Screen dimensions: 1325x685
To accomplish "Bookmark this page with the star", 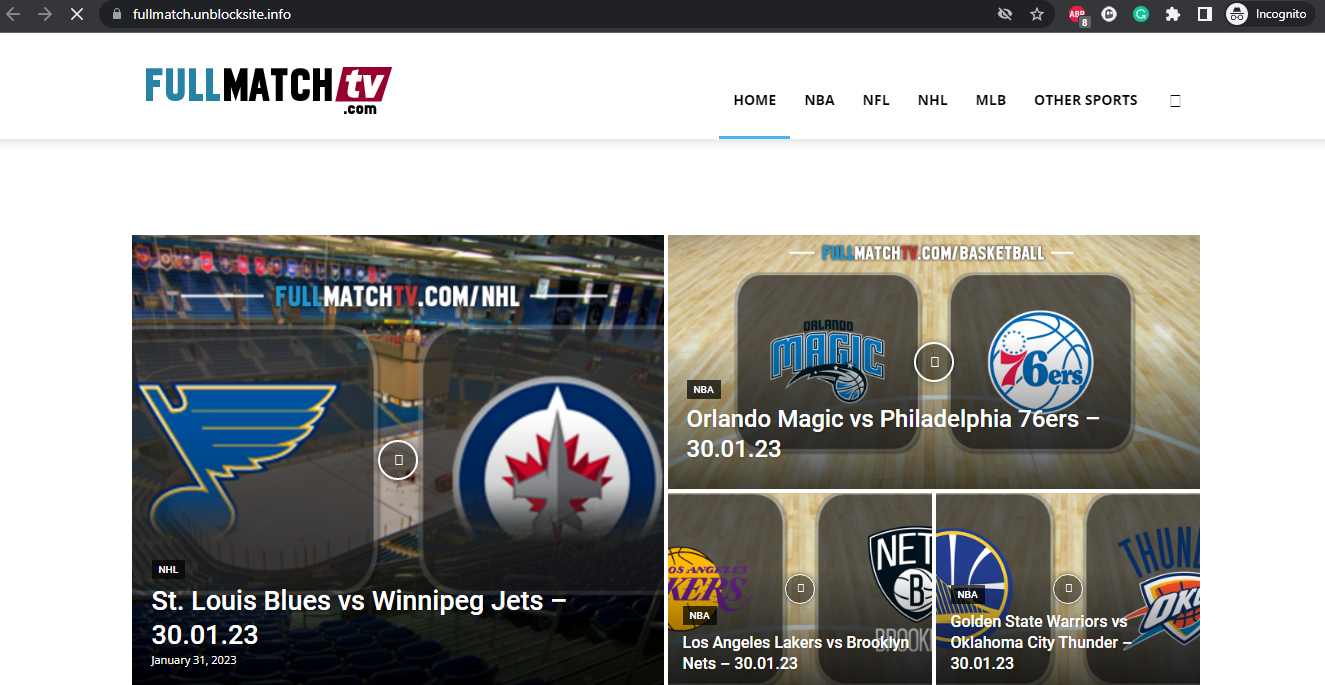I will pos(1037,14).
